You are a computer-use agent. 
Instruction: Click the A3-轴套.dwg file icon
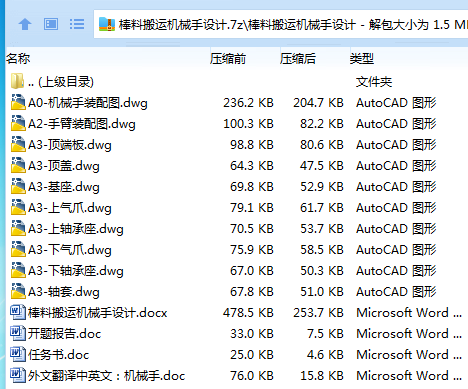tap(18, 291)
